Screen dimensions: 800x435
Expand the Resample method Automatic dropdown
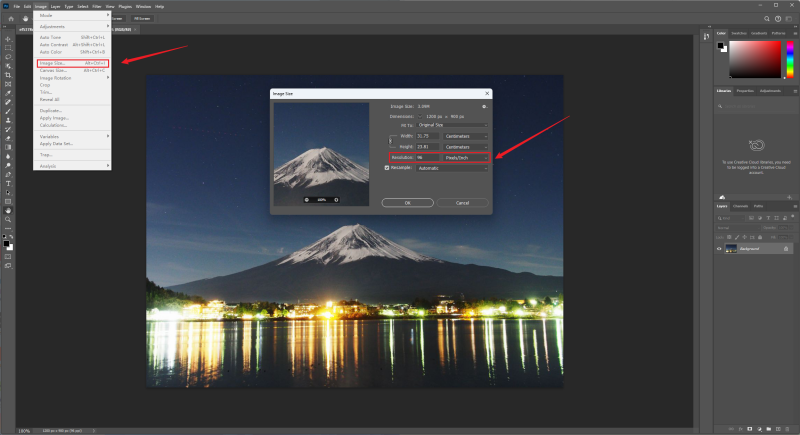pos(449,168)
